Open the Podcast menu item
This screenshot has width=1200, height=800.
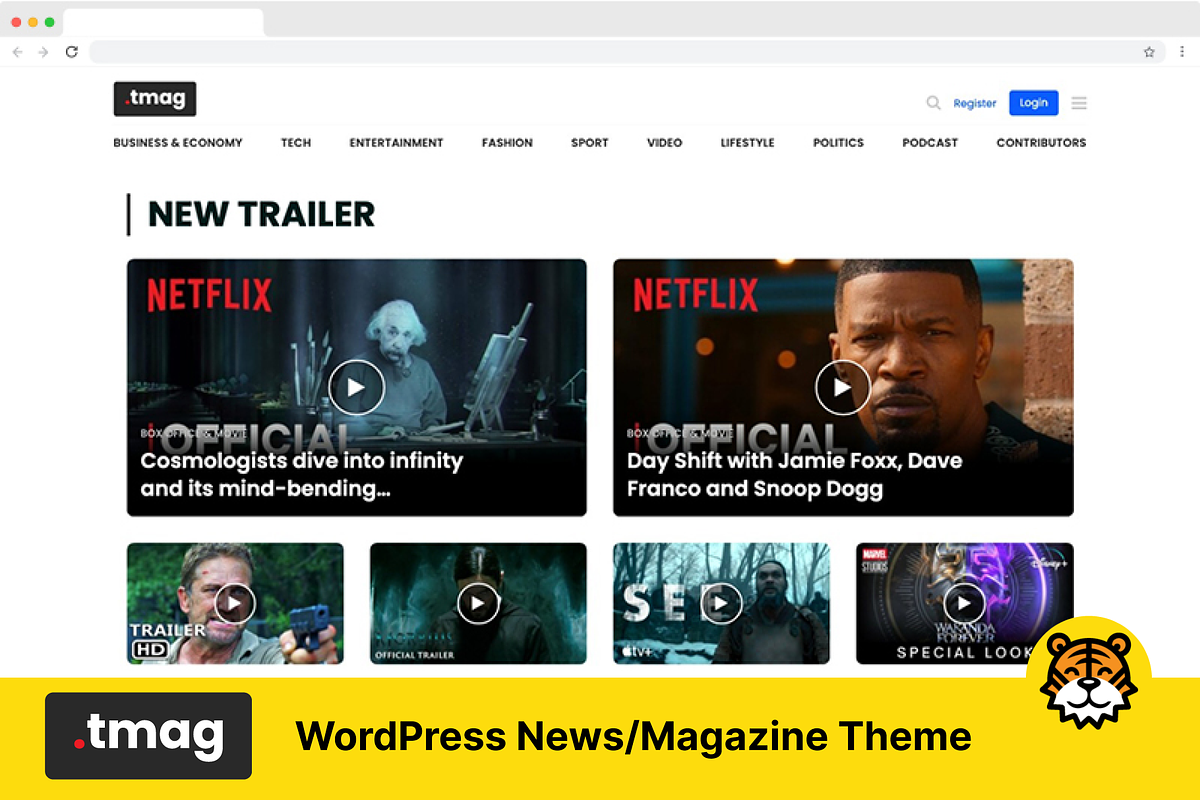[x=930, y=143]
